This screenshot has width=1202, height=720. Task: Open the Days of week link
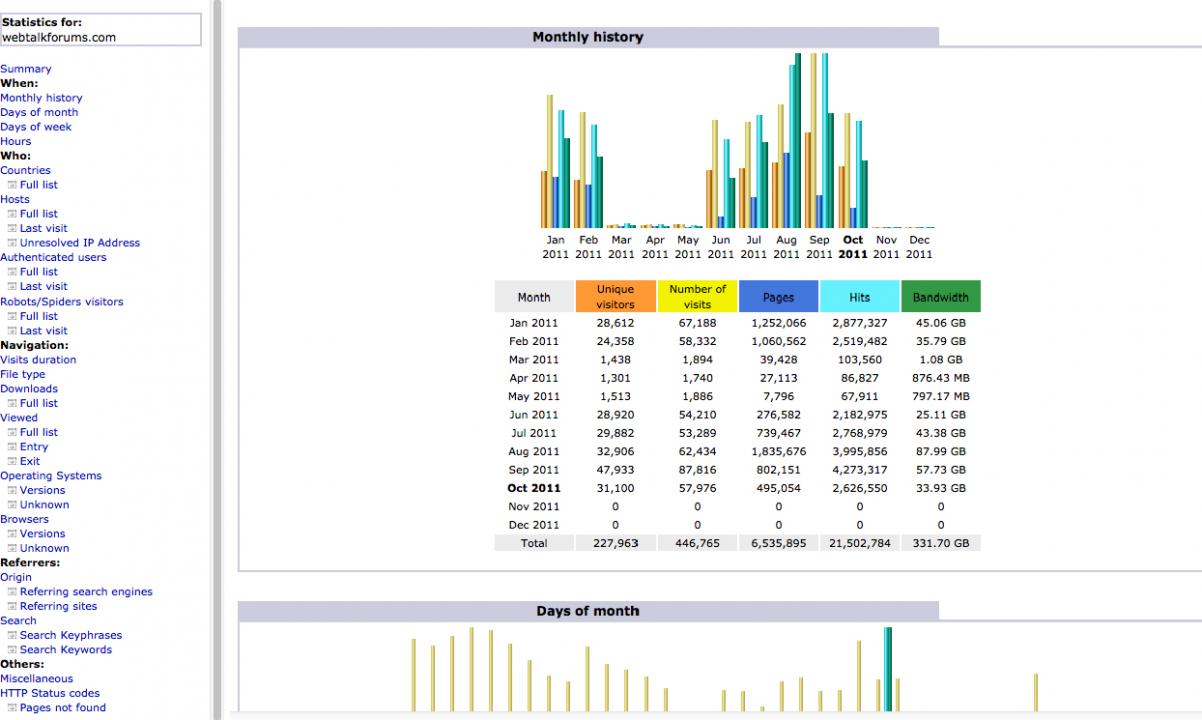[36, 127]
